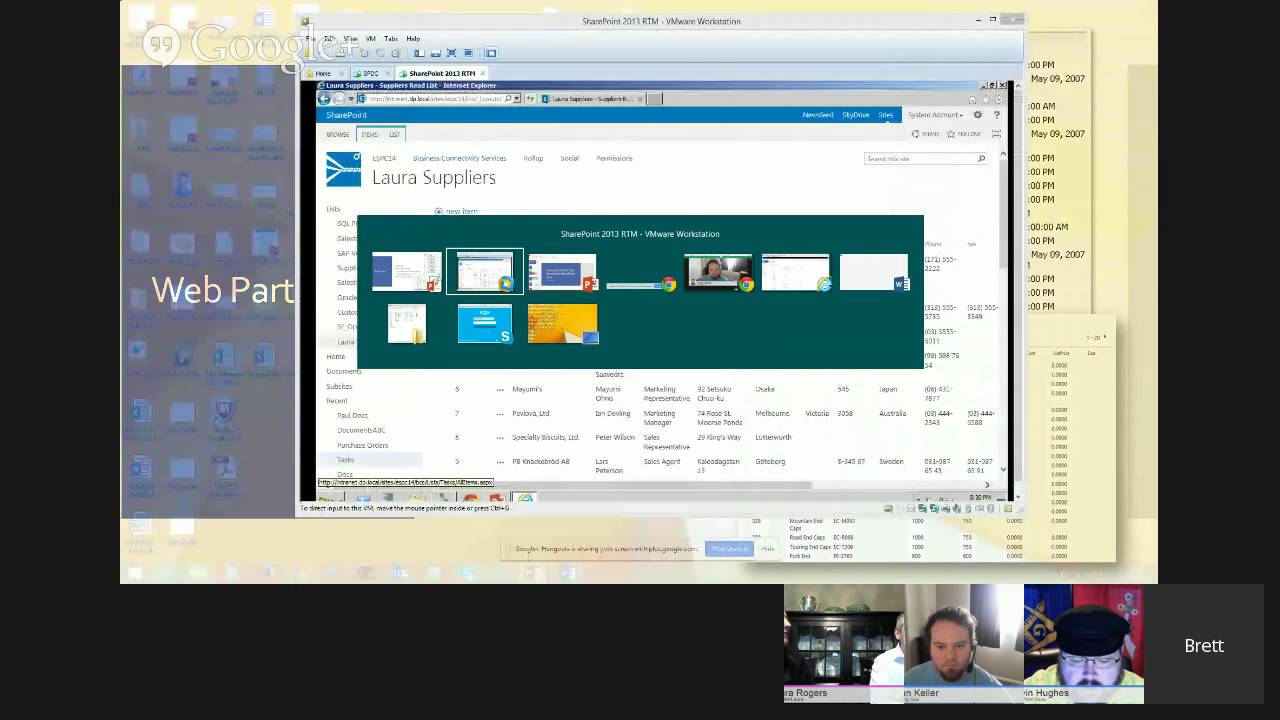The height and width of the screenshot is (720, 1280).
Task: Click the Internet Explorer home icon
Action: point(972,99)
